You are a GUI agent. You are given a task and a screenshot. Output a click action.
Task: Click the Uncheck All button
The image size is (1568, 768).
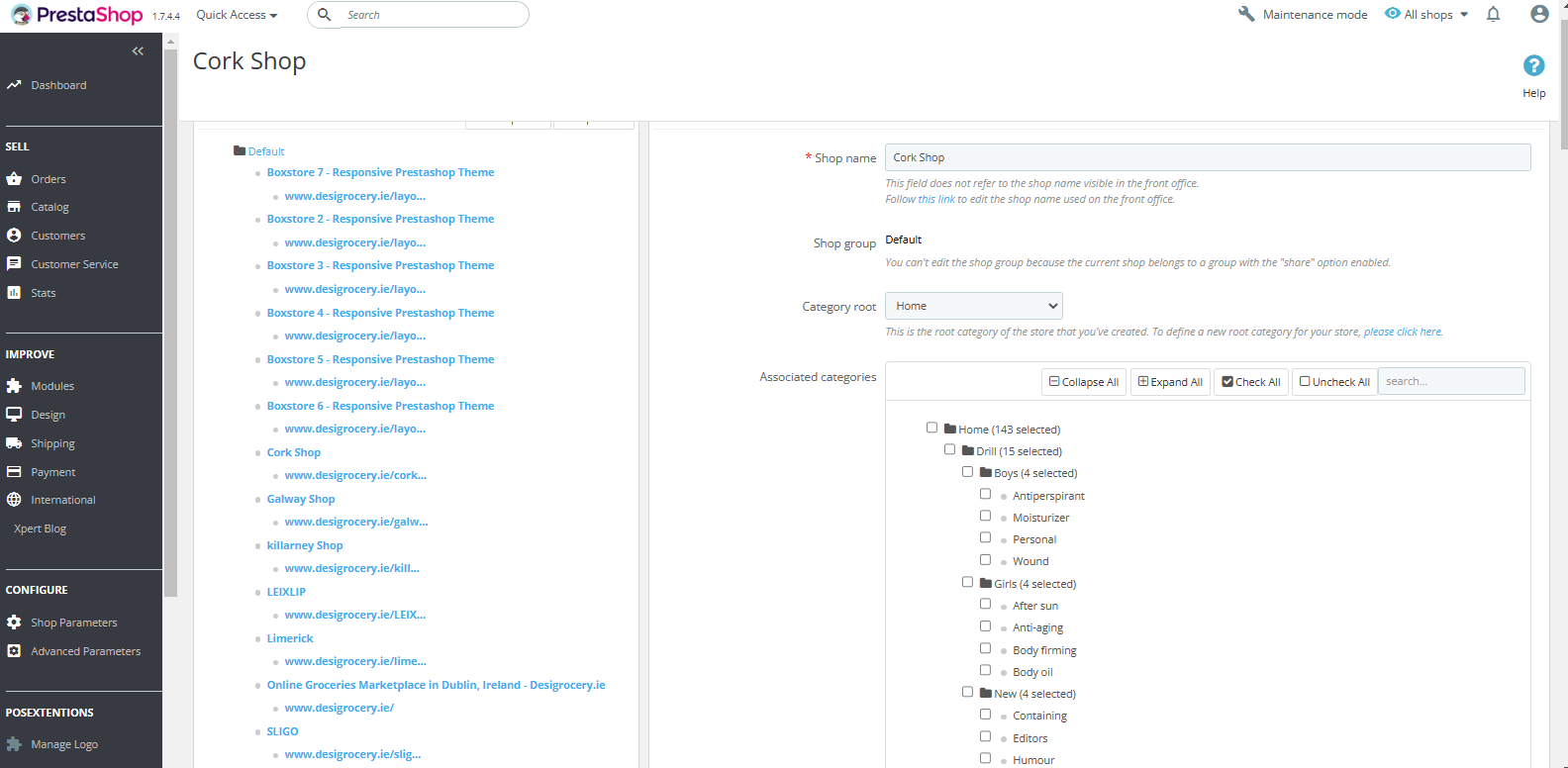click(x=1334, y=382)
